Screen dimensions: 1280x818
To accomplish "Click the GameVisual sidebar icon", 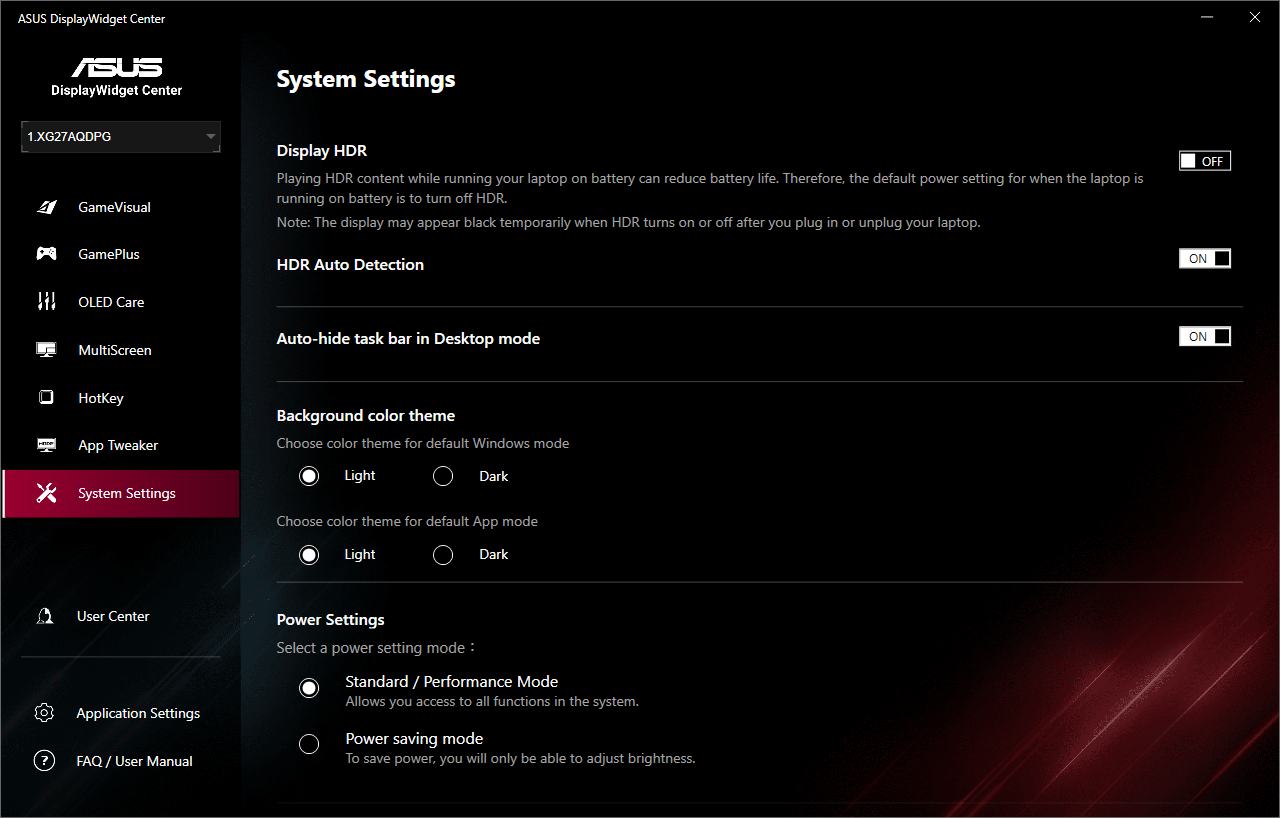I will [x=46, y=207].
